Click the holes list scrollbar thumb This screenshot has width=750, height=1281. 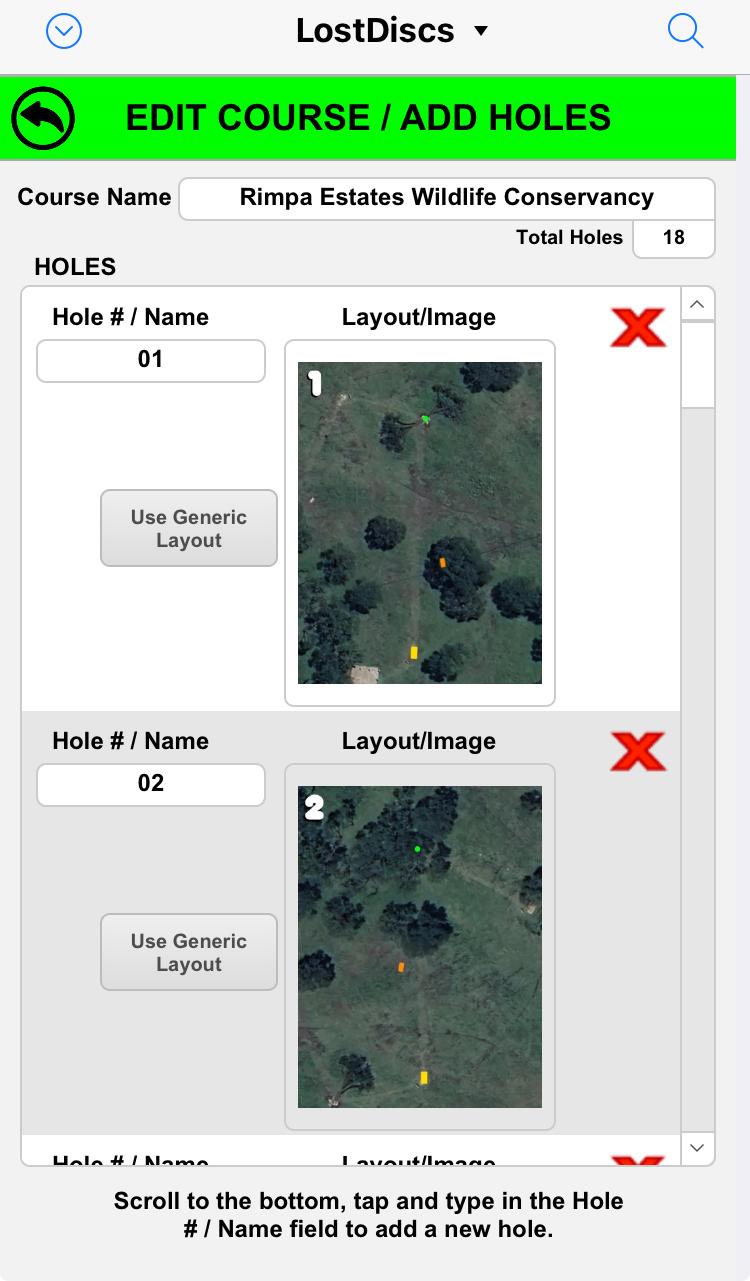click(x=697, y=364)
